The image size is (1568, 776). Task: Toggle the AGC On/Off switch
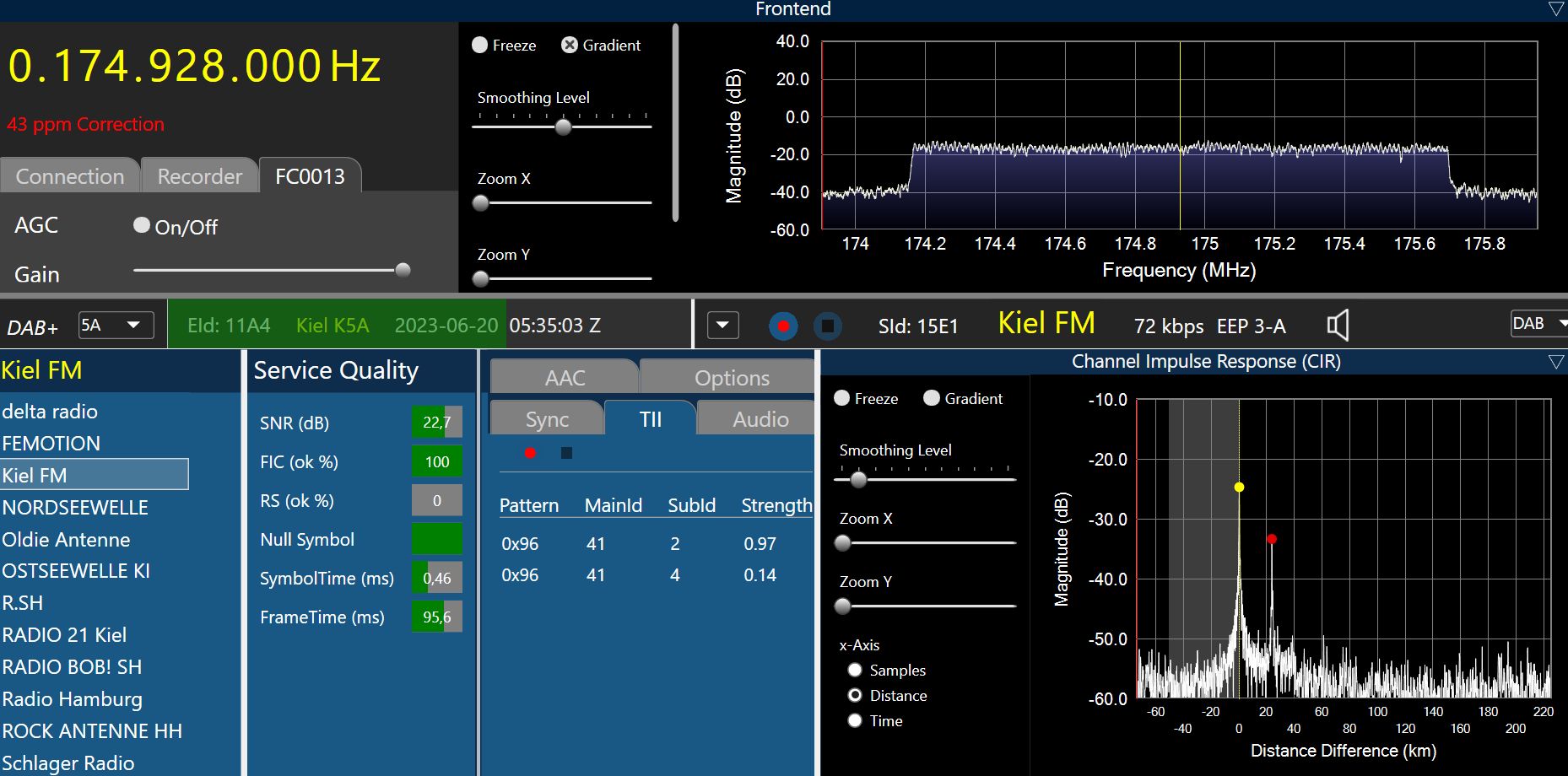click(x=142, y=225)
